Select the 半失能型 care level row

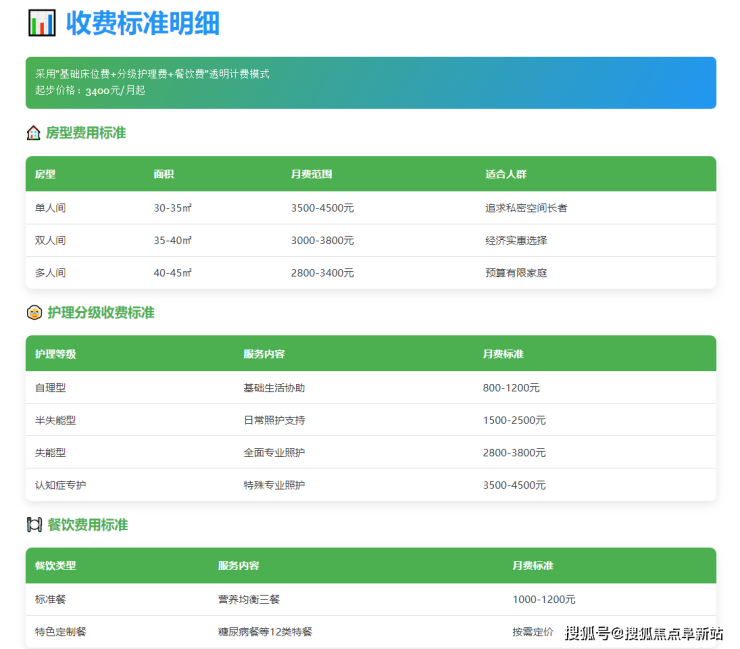pyautogui.click(x=370, y=420)
